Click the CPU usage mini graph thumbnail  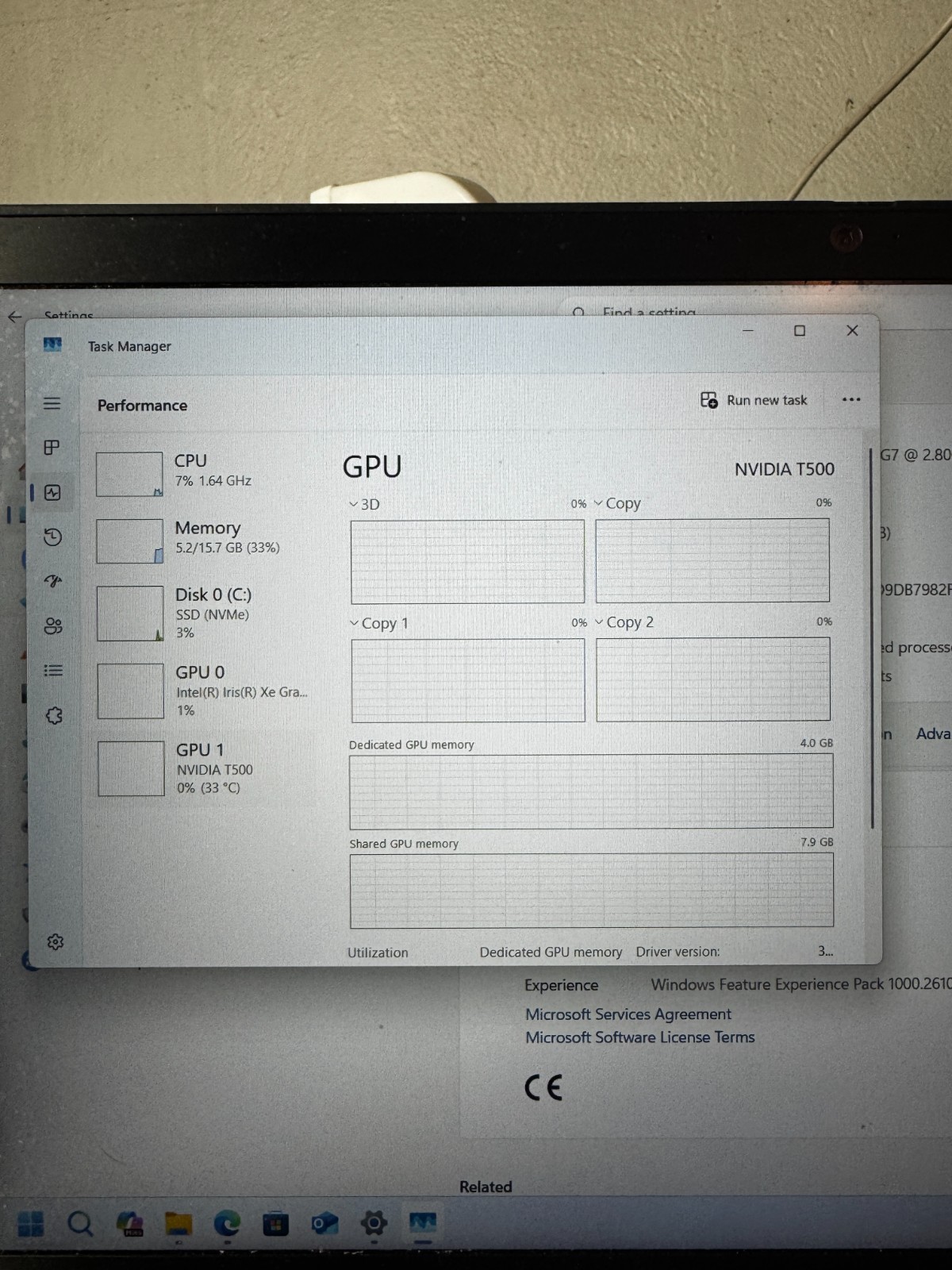coord(129,475)
